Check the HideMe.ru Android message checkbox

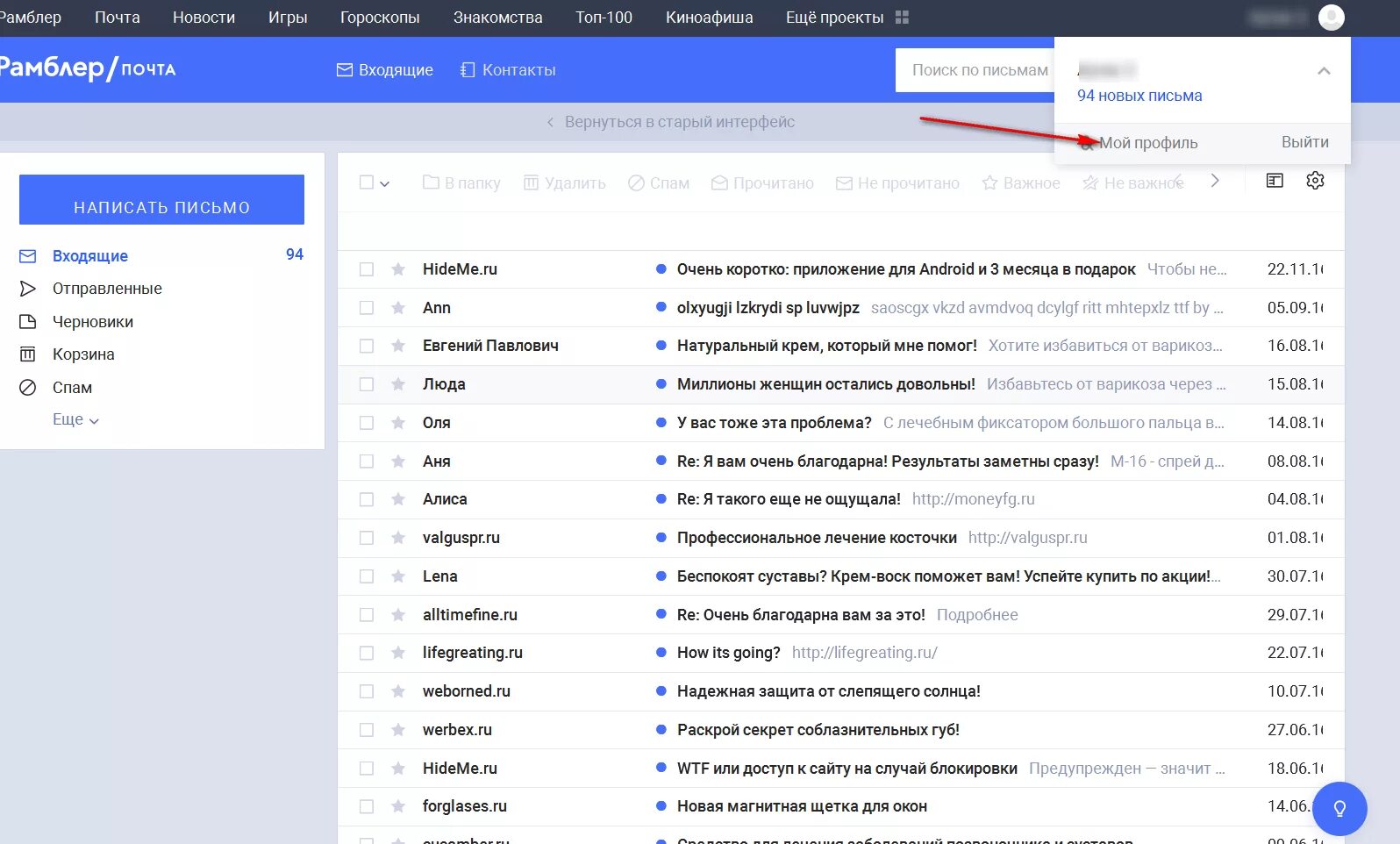pyautogui.click(x=367, y=269)
